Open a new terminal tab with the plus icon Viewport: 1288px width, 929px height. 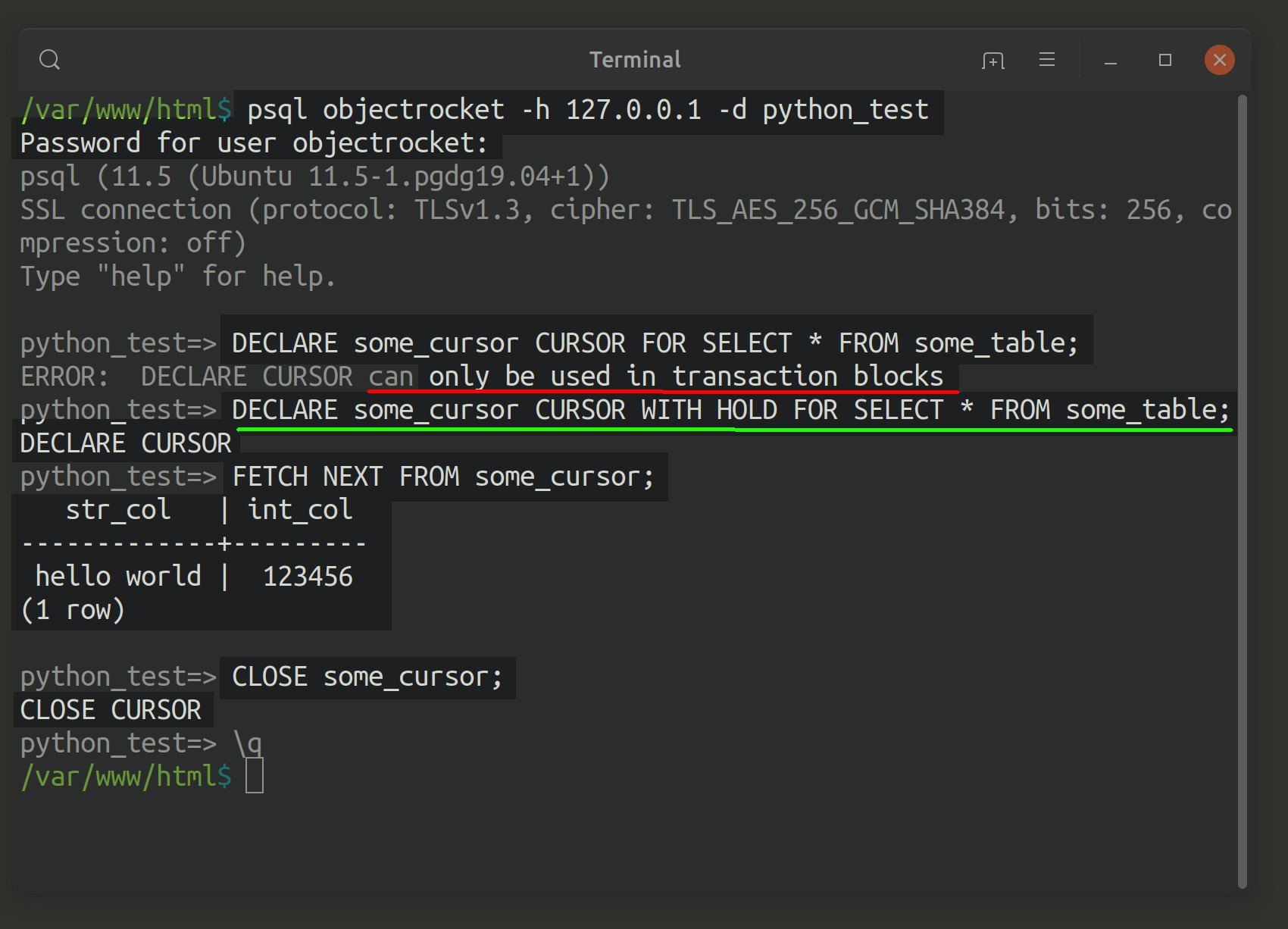click(x=993, y=59)
